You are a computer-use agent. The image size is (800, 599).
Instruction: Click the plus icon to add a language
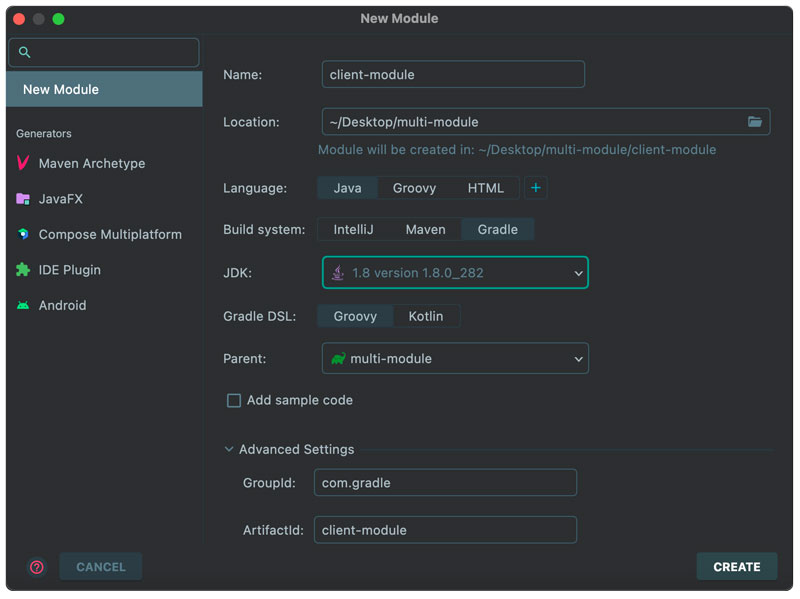pyautogui.click(x=536, y=188)
